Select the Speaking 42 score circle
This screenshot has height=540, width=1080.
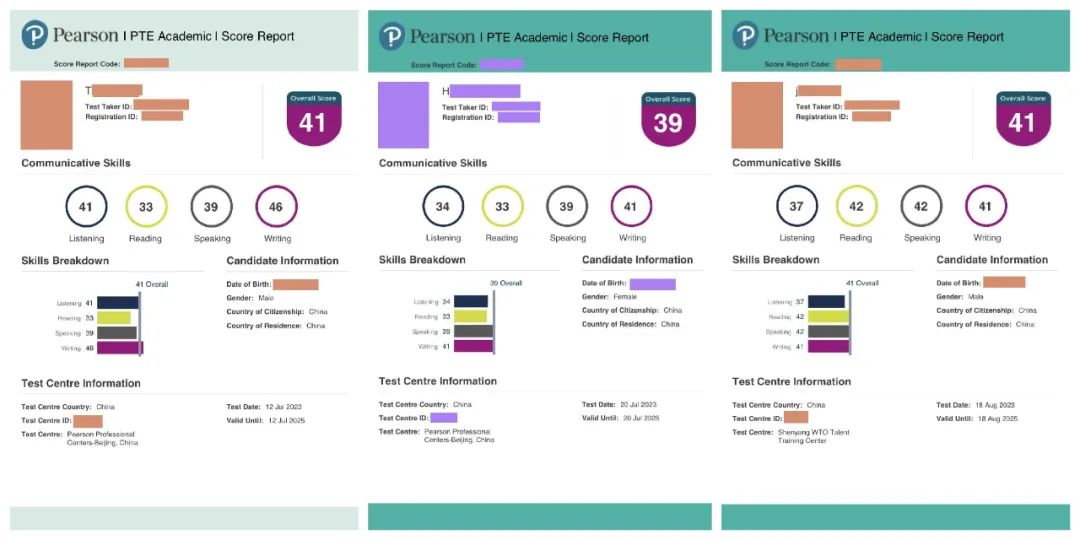[x=922, y=206]
